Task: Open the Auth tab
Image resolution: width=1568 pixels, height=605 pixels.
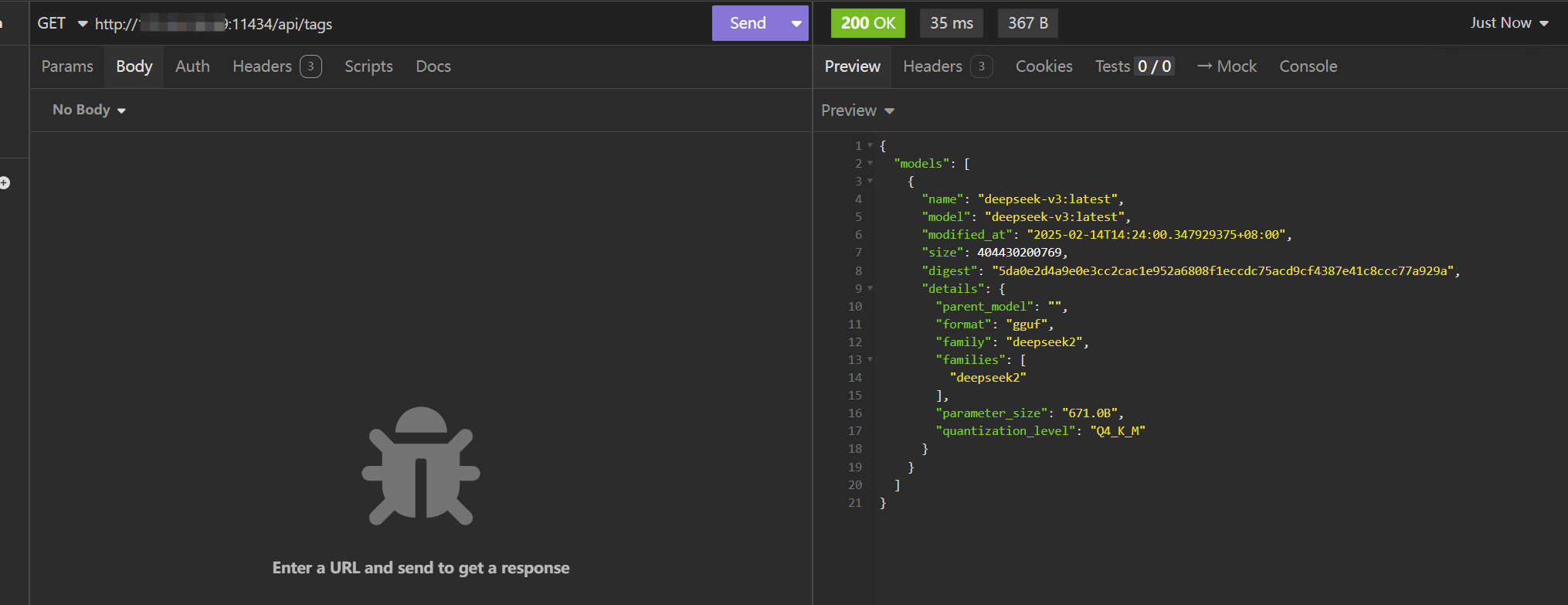Action: coord(192,66)
